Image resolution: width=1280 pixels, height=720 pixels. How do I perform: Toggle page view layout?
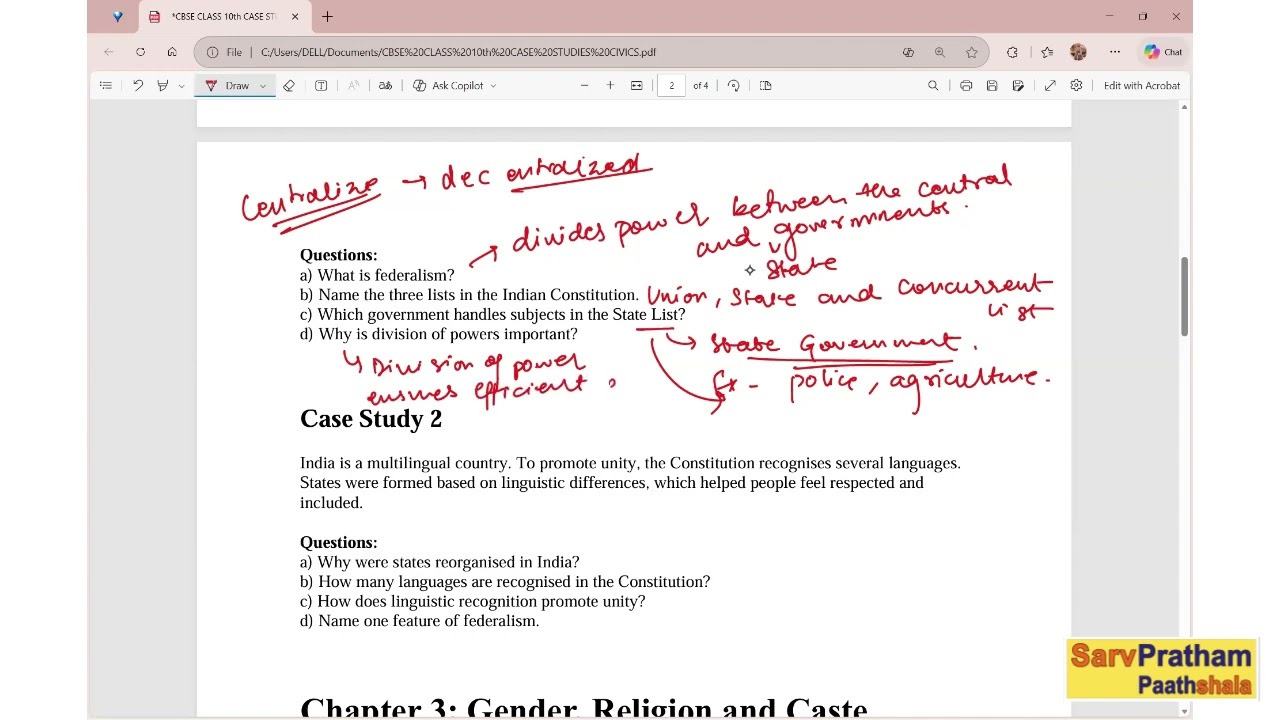point(766,86)
